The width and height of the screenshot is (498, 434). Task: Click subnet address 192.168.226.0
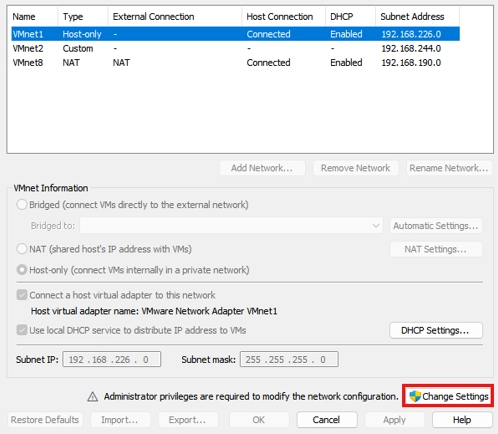[411, 34]
